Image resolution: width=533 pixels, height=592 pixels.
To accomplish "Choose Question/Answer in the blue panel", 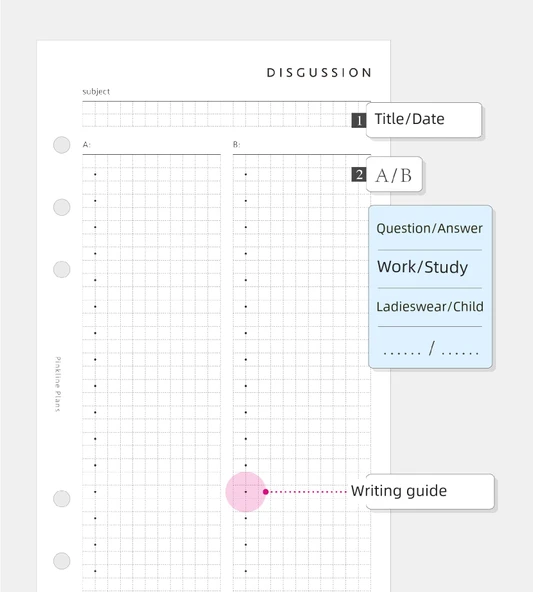I will click(x=430, y=228).
